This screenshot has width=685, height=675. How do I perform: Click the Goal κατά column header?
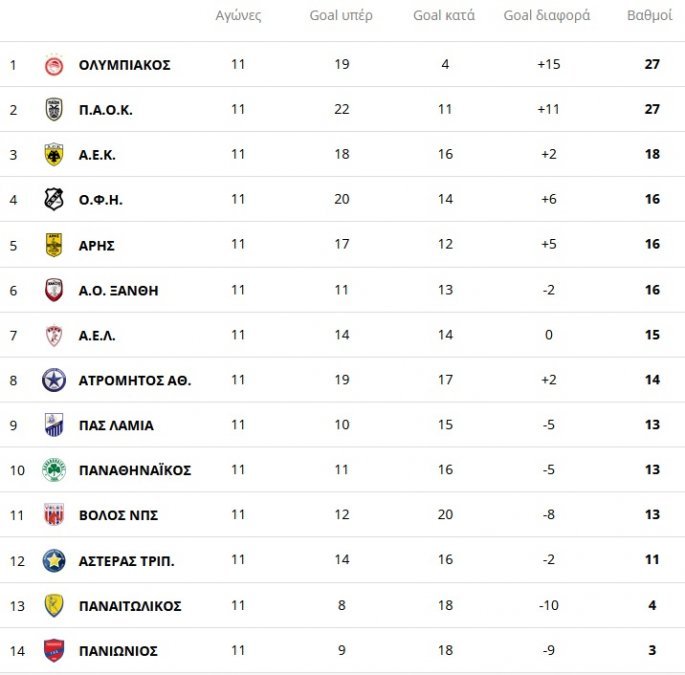(x=444, y=16)
